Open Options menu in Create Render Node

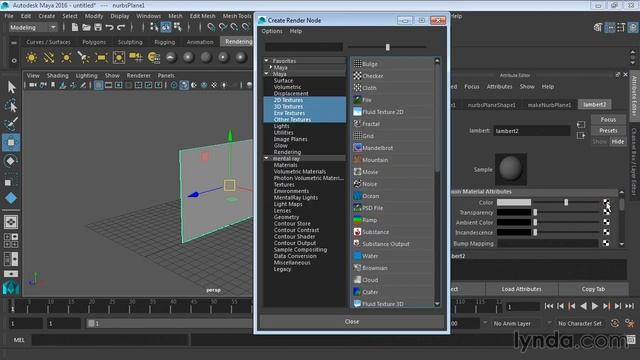coord(272,31)
